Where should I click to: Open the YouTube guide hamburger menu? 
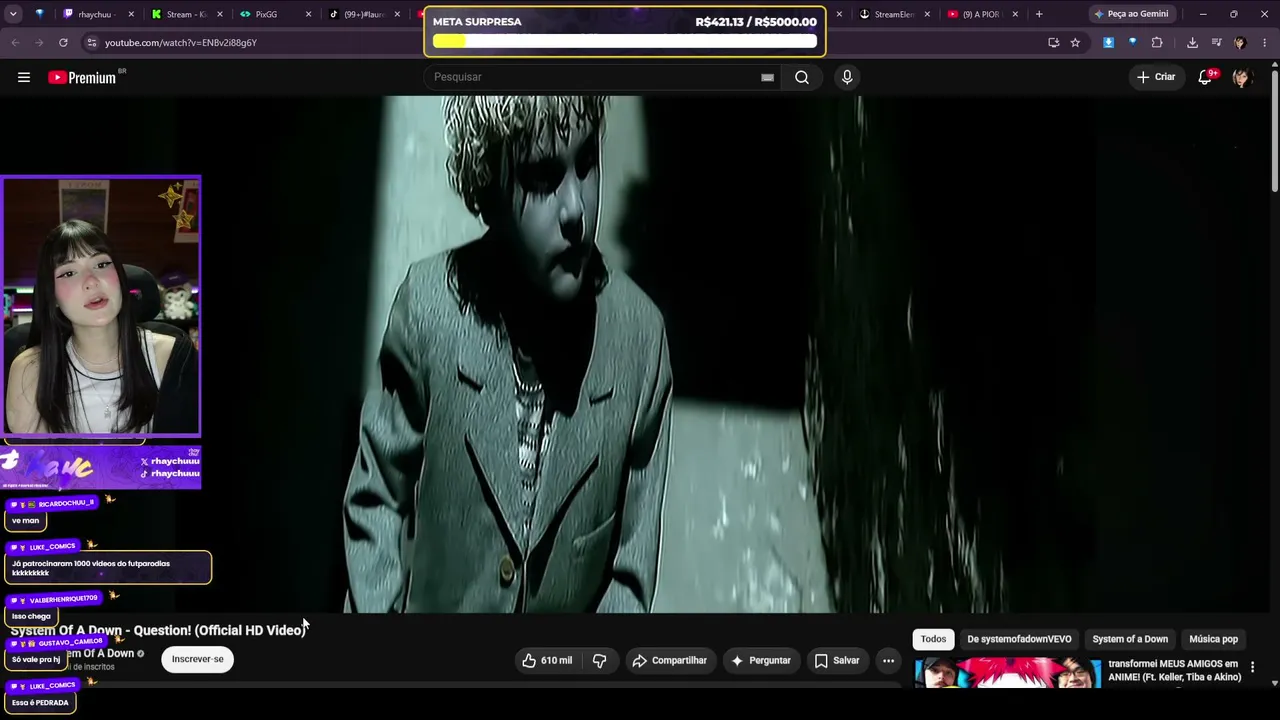point(24,77)
